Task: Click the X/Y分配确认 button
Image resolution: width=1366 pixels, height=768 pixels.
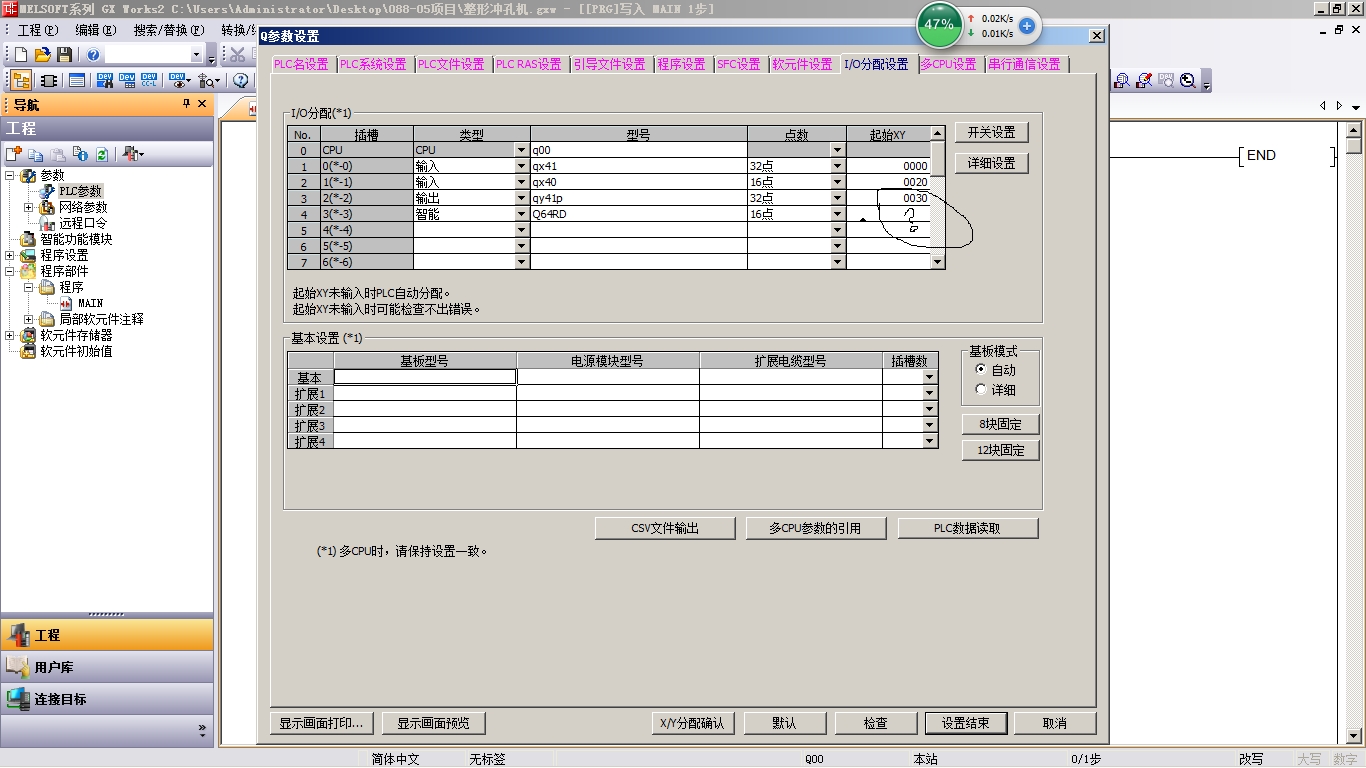Action: (692, 723)
